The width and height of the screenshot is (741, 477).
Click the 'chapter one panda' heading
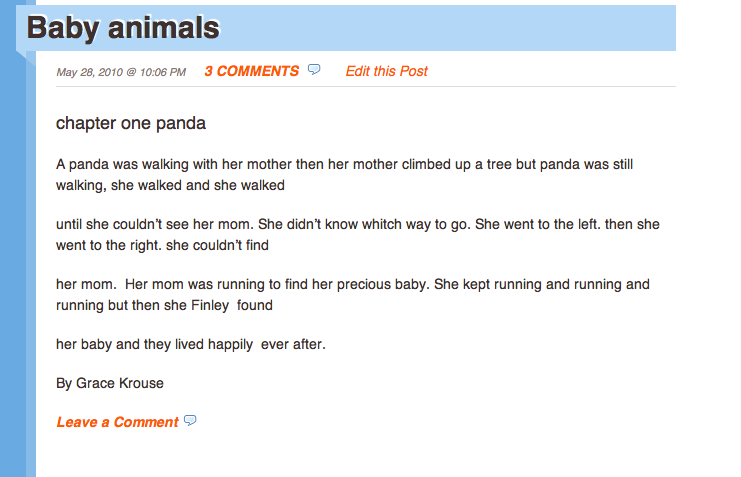tap(131, 123)
